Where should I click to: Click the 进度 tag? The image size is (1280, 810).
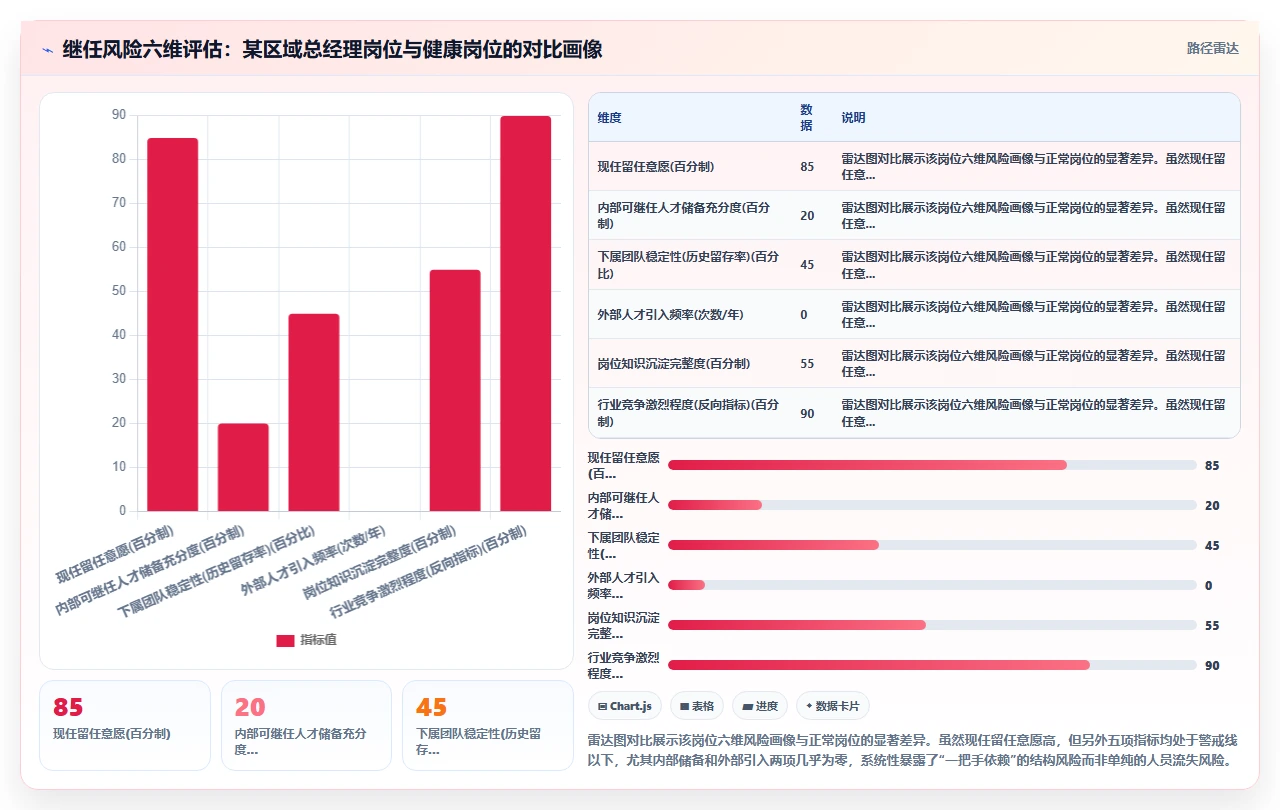pos(760,706)
